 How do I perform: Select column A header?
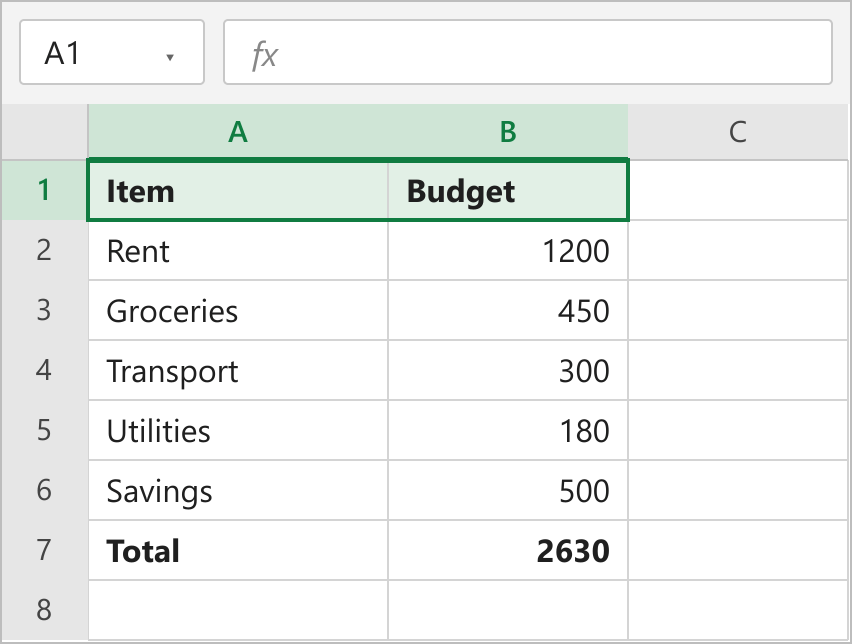point(238,132)
